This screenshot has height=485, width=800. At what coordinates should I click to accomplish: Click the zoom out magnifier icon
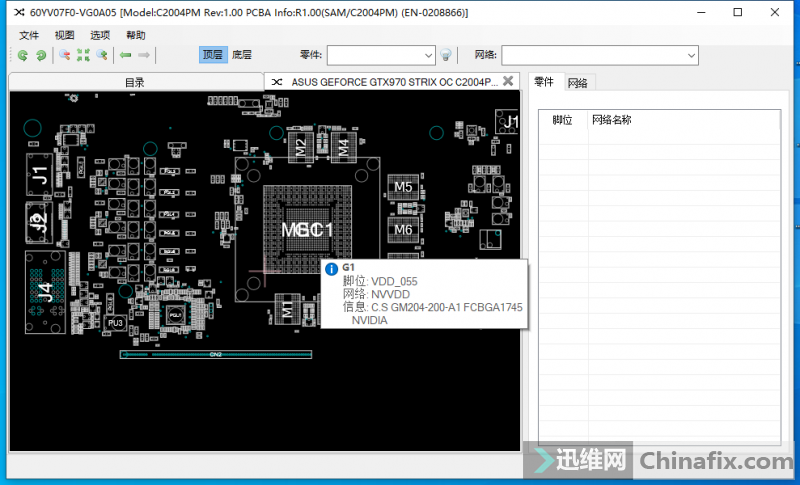point(64,55)
